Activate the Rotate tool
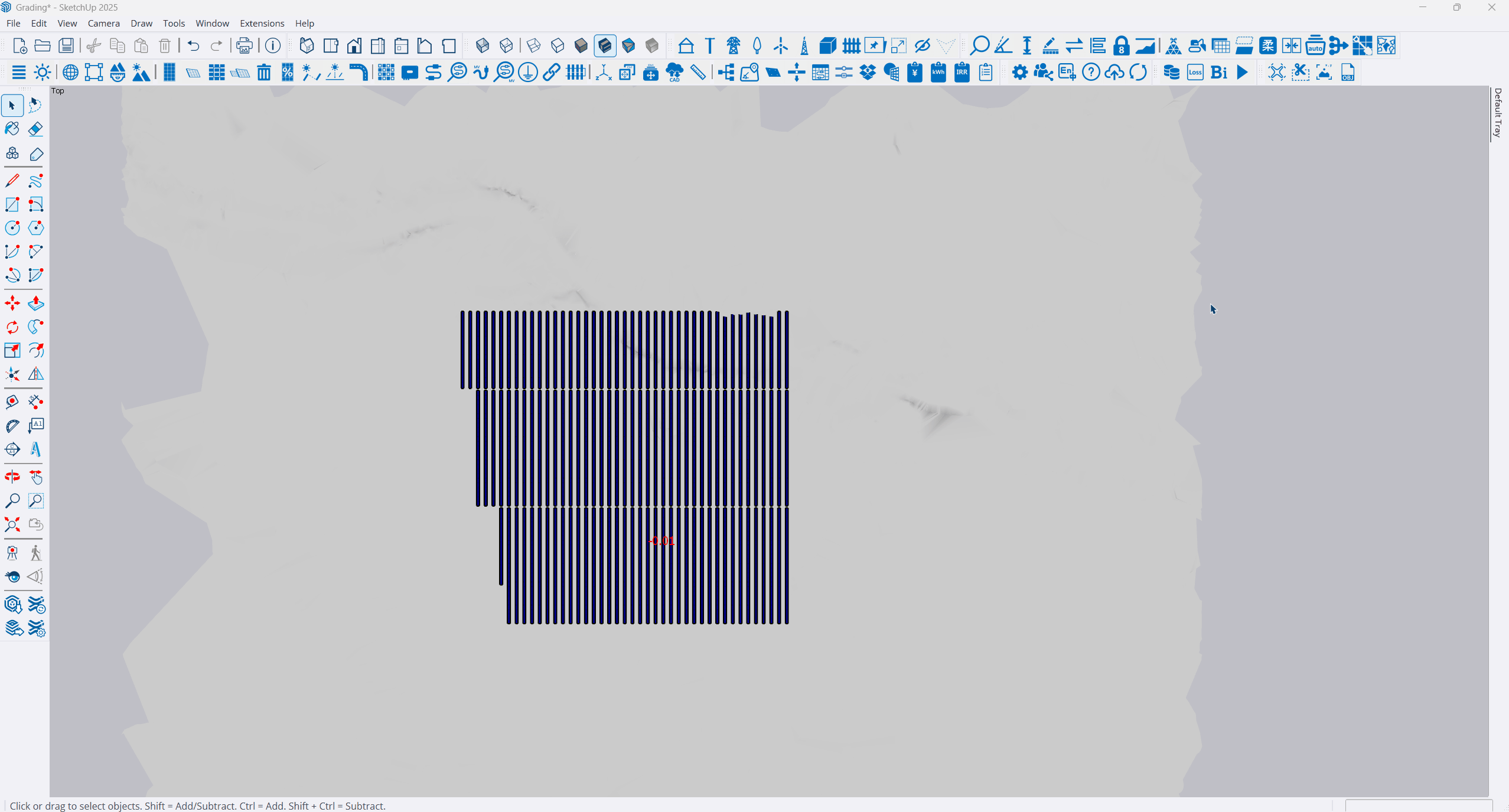The height and width of the screenshot is (812, 1509). click(x=12, y=327)
